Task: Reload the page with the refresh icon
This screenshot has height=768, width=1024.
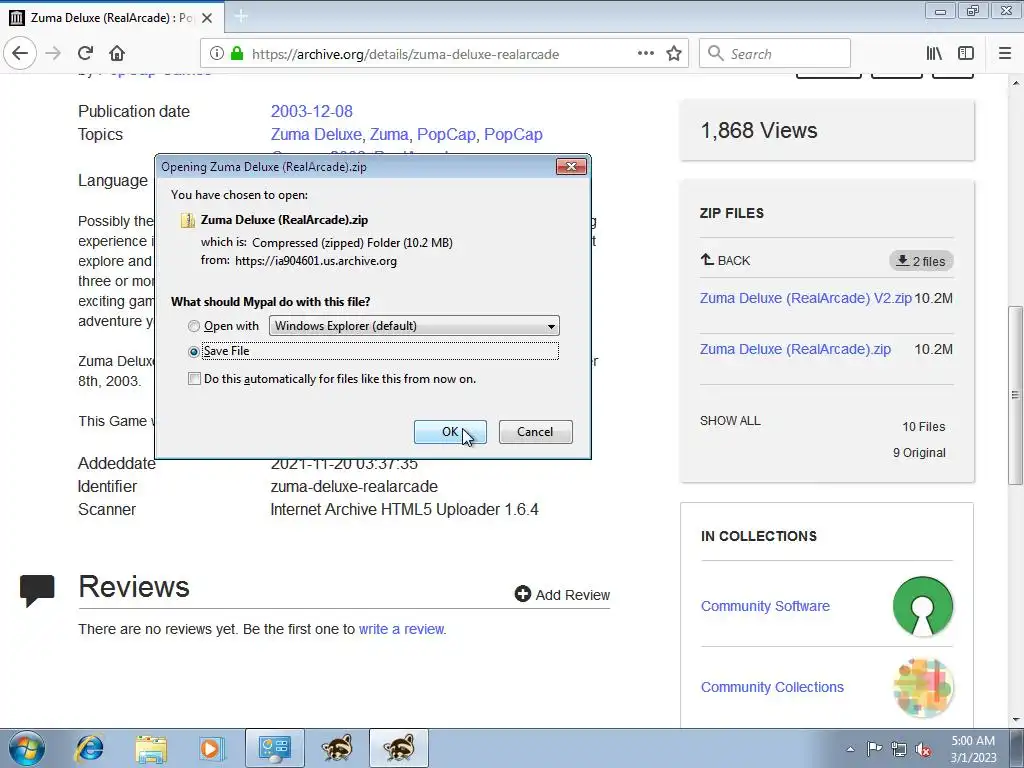Action: 85,54
